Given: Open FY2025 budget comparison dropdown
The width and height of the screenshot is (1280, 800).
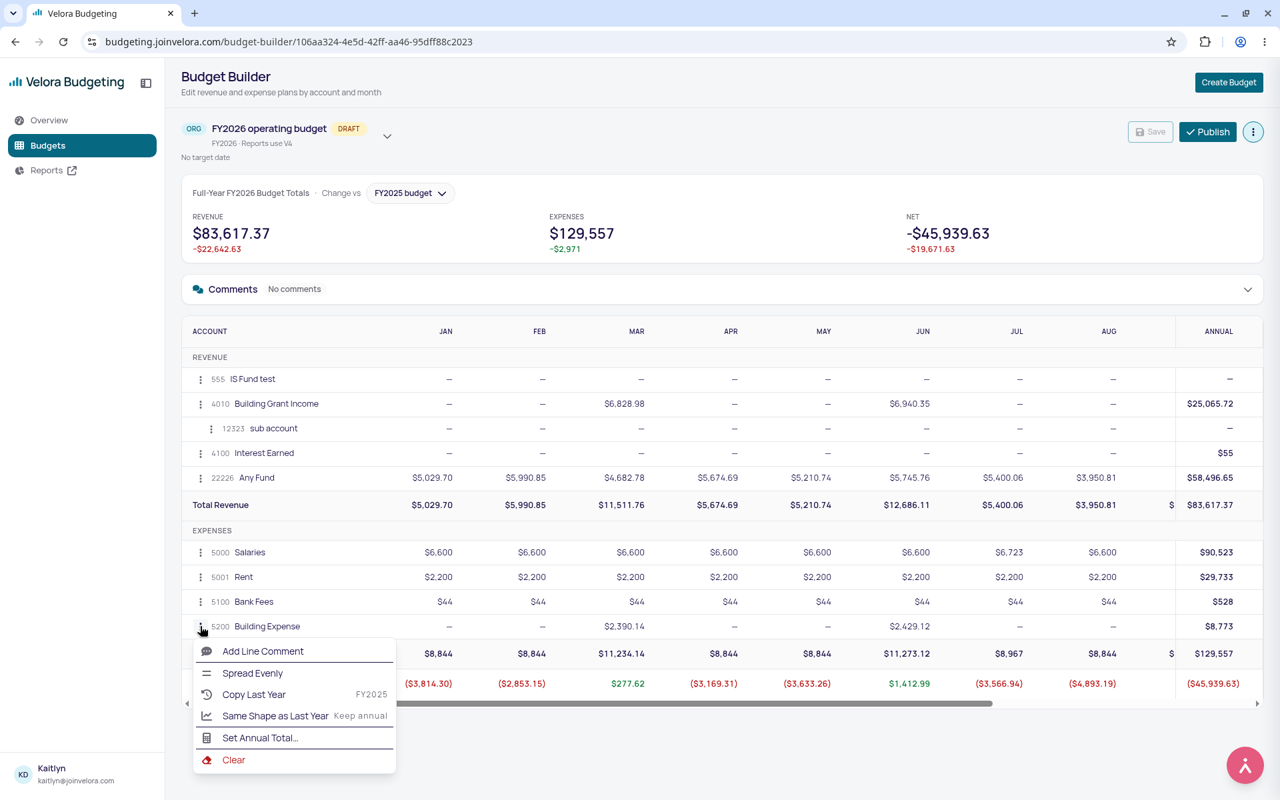Looking at the screenshot, I should [x=411, y=193].
